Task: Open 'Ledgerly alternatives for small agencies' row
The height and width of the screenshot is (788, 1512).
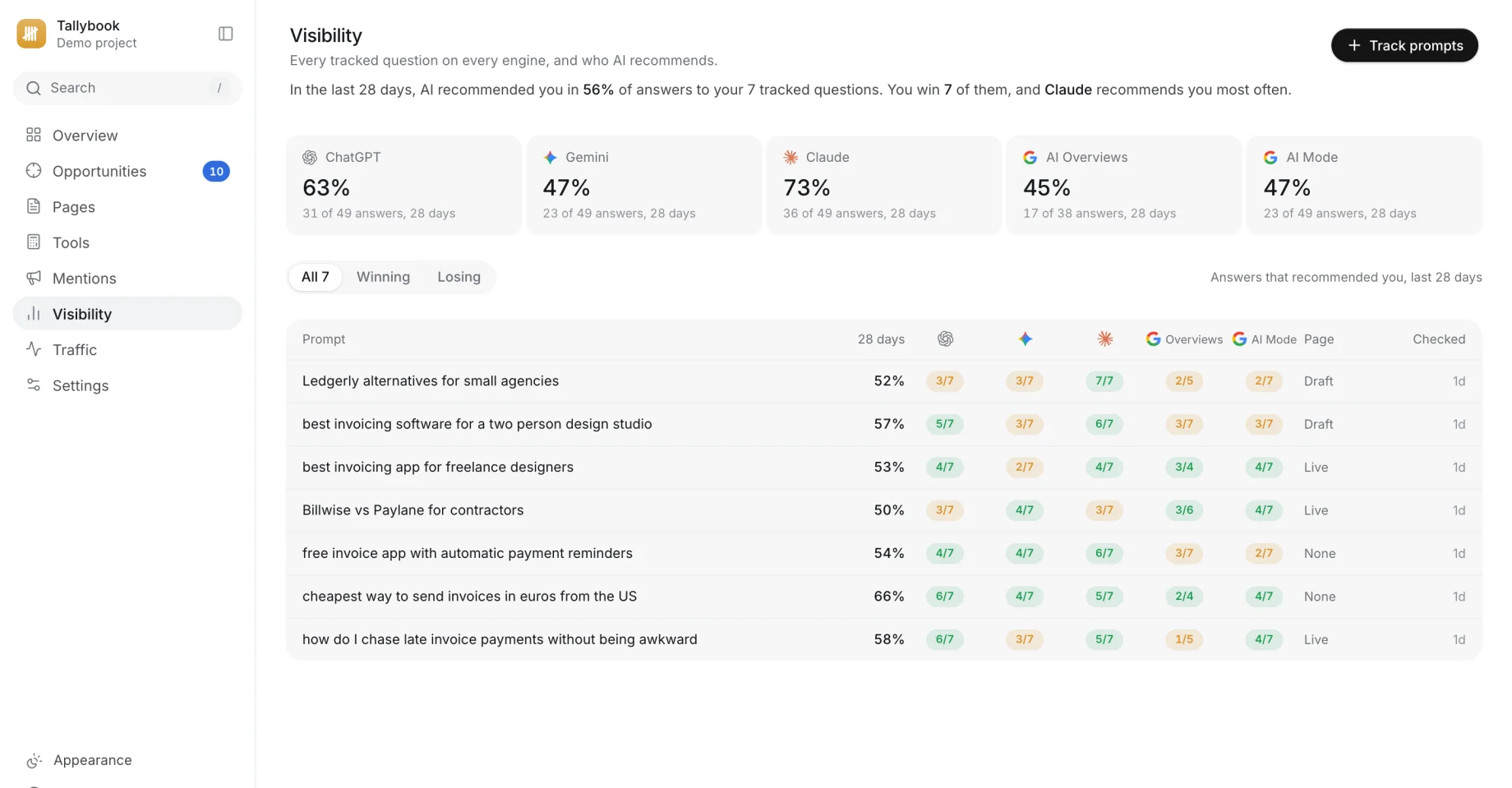Action: pyautogui.click(x=884, y=381)
